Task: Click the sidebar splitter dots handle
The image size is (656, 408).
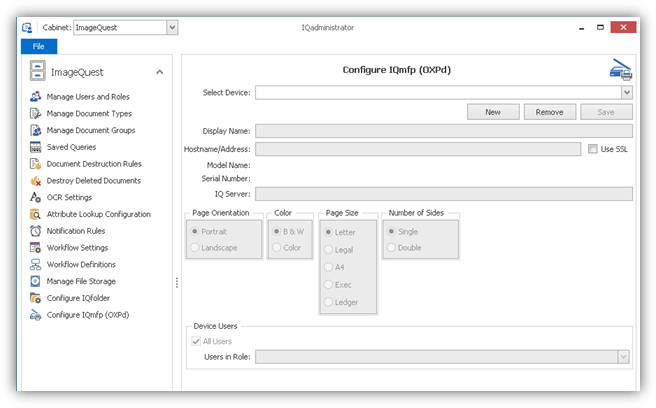Action: (x=177, y=283)
